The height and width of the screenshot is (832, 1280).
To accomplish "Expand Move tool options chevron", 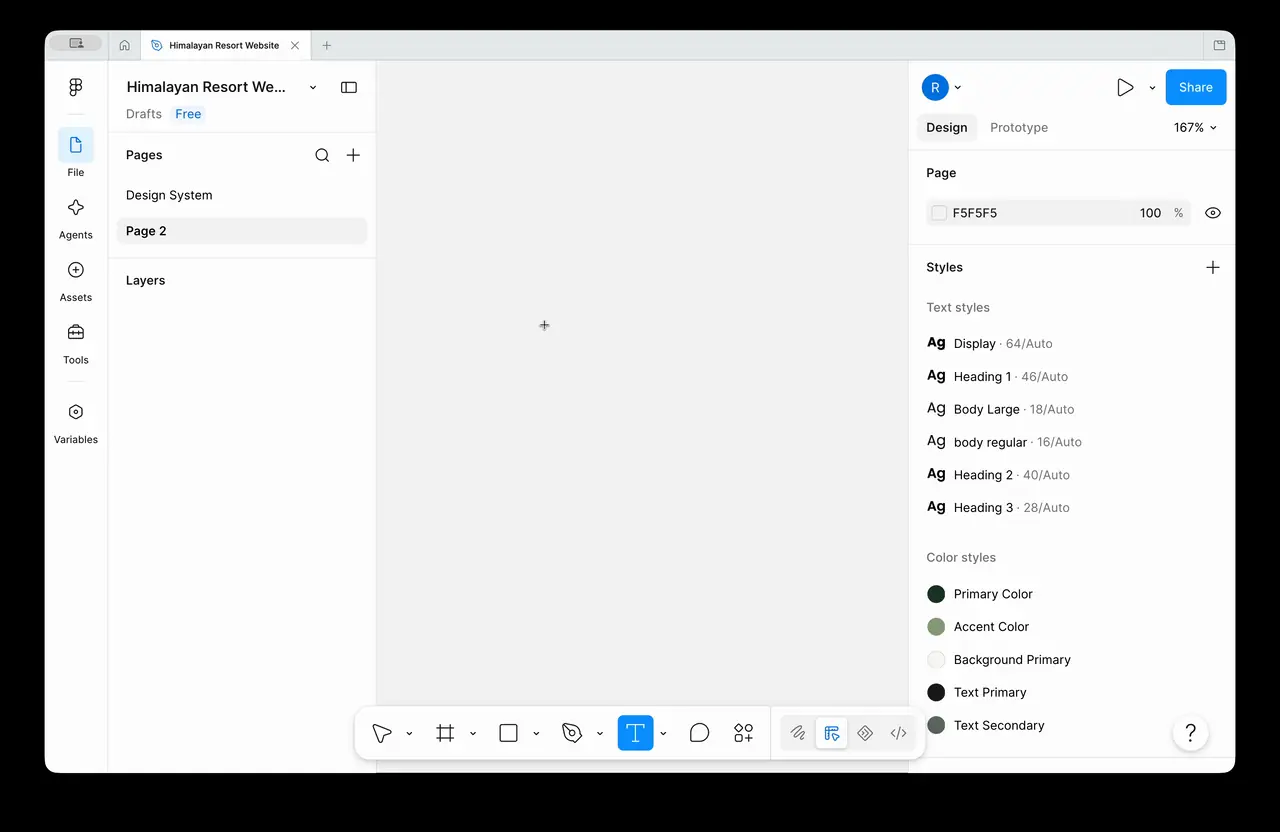I will tap(409, 733).
